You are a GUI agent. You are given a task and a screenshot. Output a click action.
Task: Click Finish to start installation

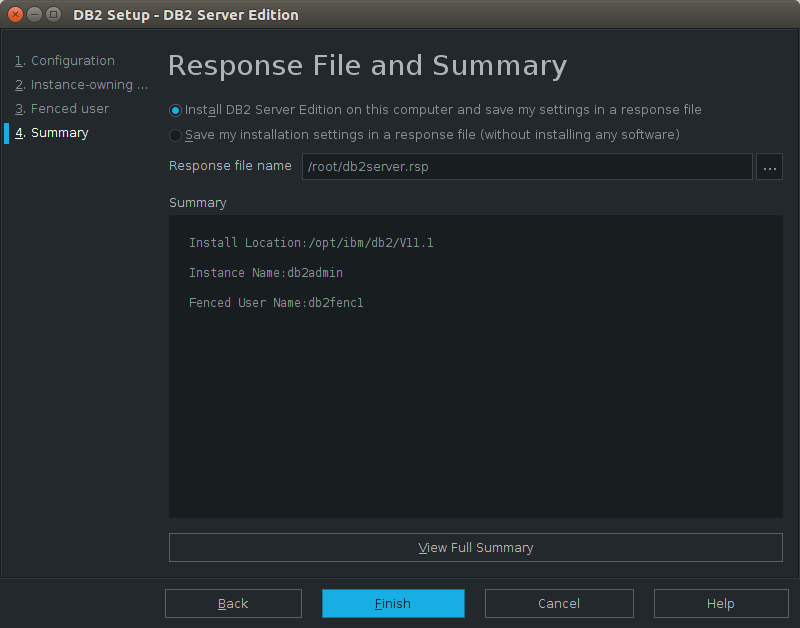[x=393, y=604]
